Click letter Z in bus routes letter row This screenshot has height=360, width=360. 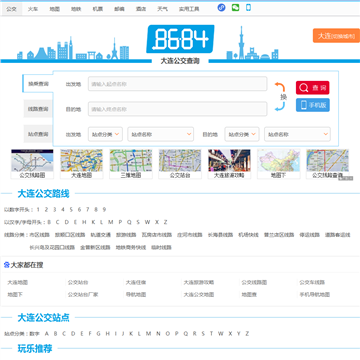[165, 222]
